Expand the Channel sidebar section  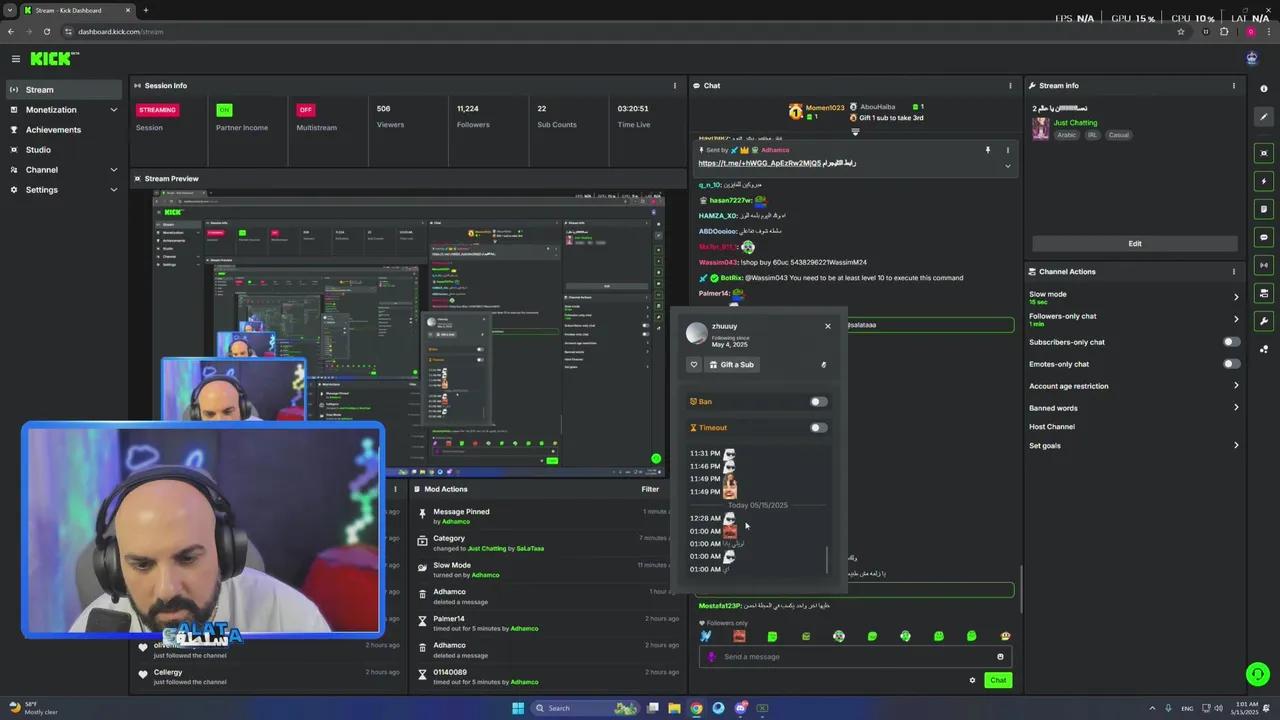(x=62, y=170)
